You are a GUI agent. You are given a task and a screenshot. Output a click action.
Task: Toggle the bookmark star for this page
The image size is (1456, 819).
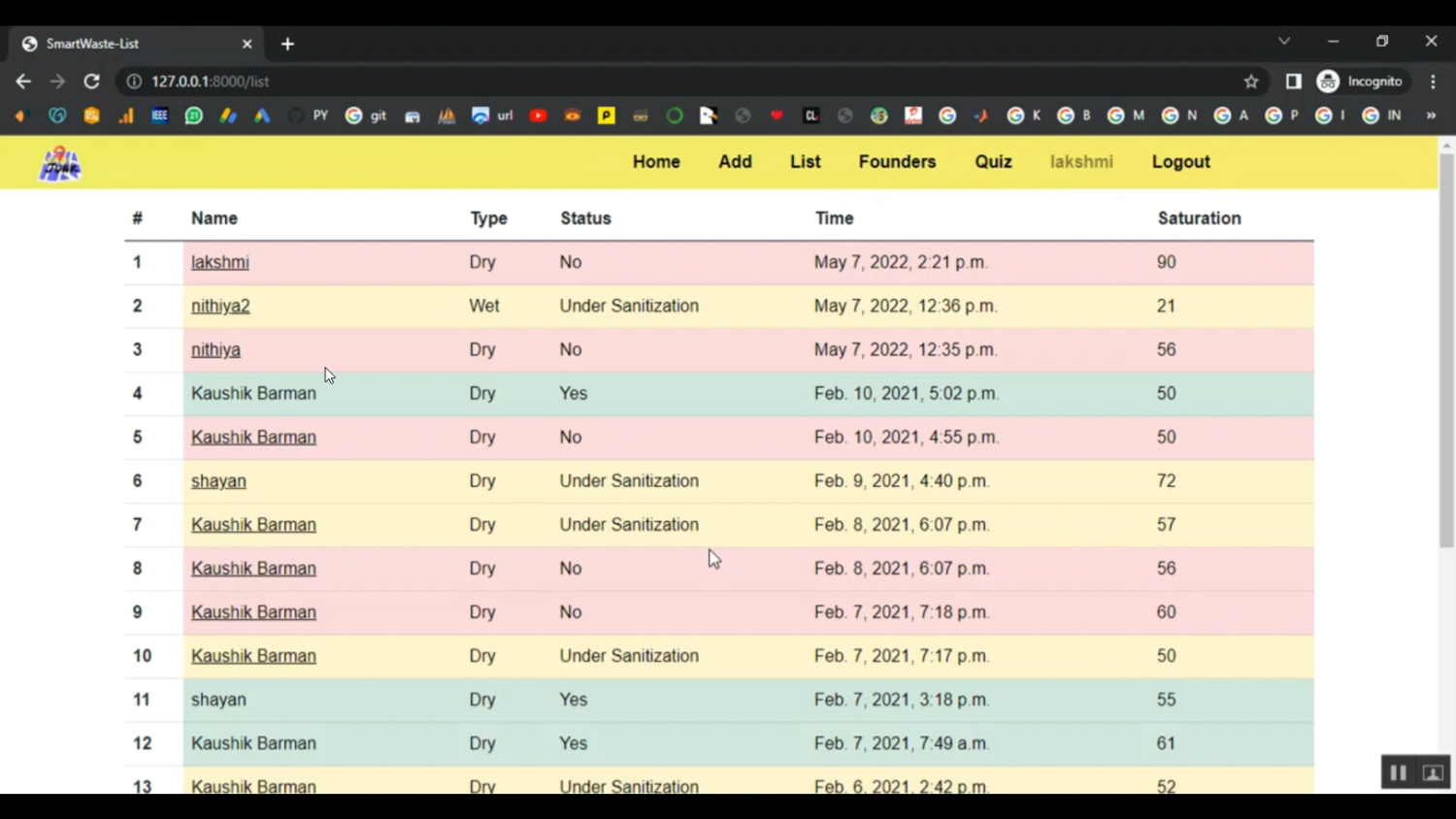point(1251,82)
